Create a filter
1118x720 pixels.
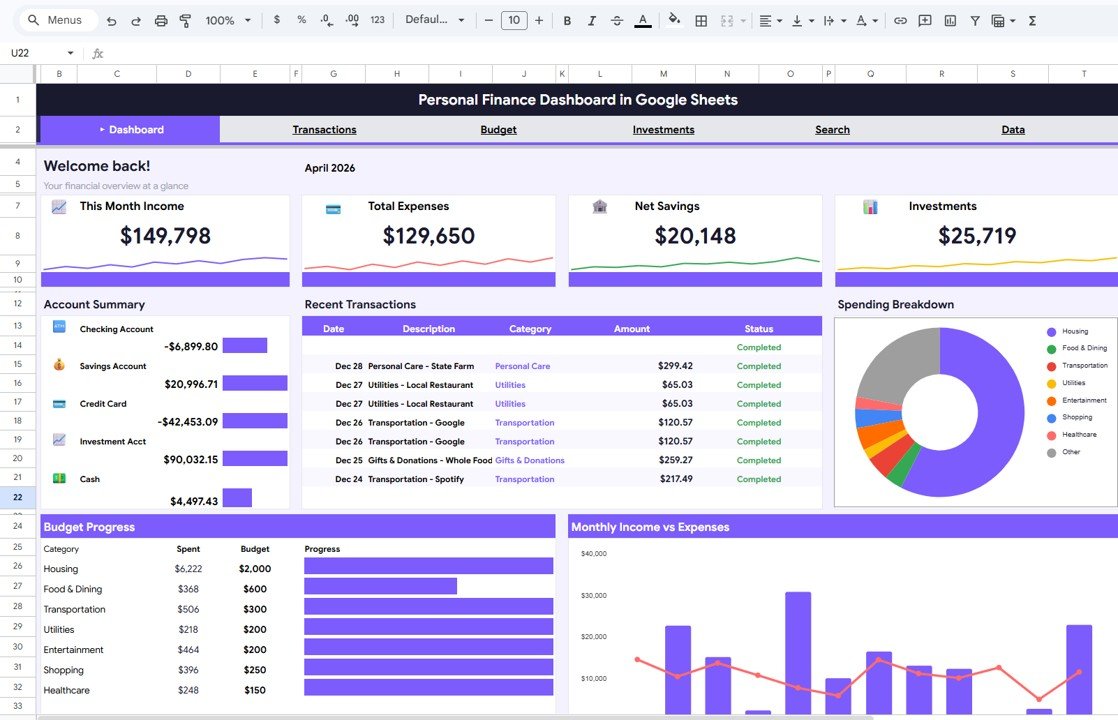(974, 19)
